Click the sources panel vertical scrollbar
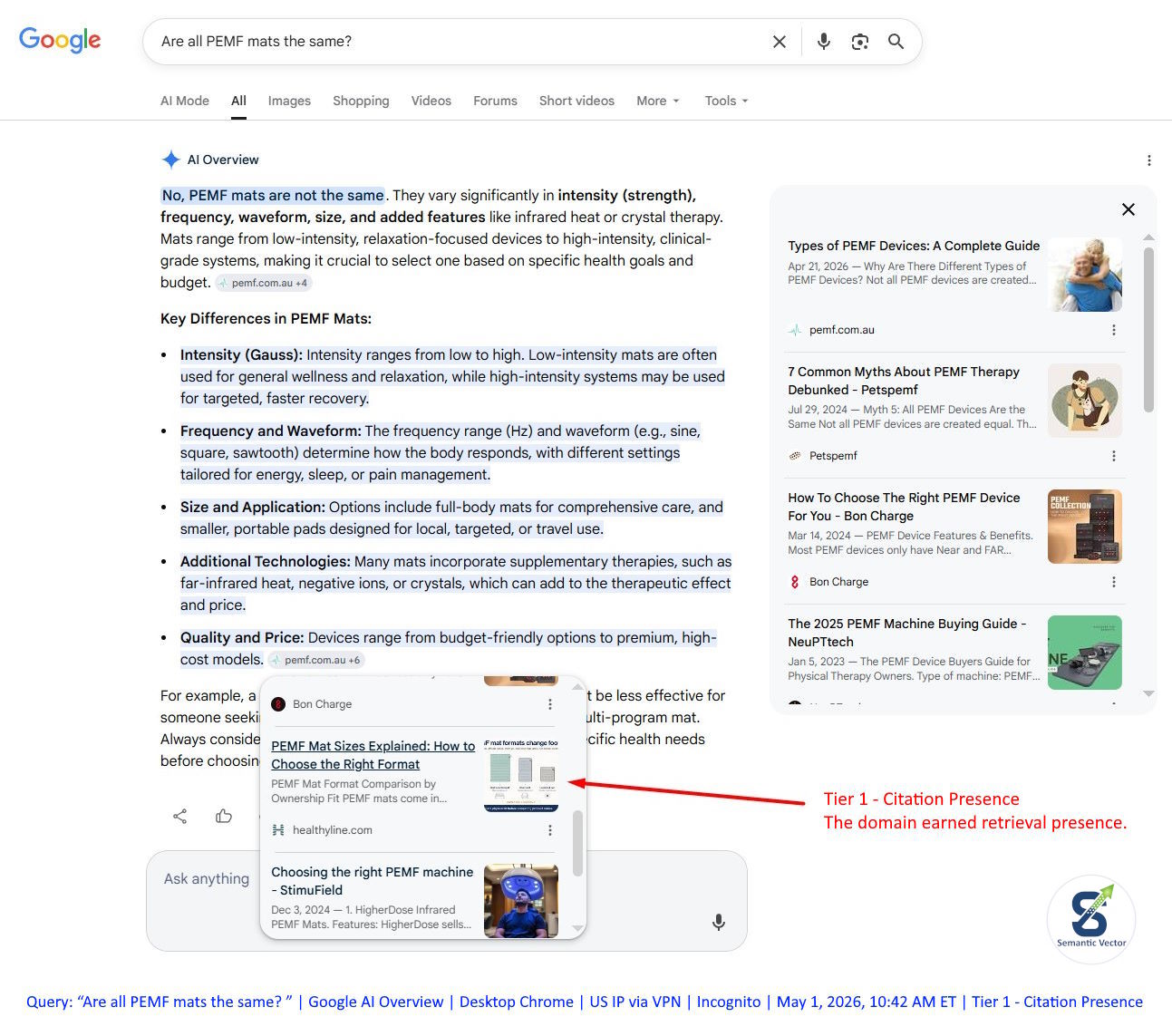This screenshot has width=1172, height=1036. click(1149, 331)
